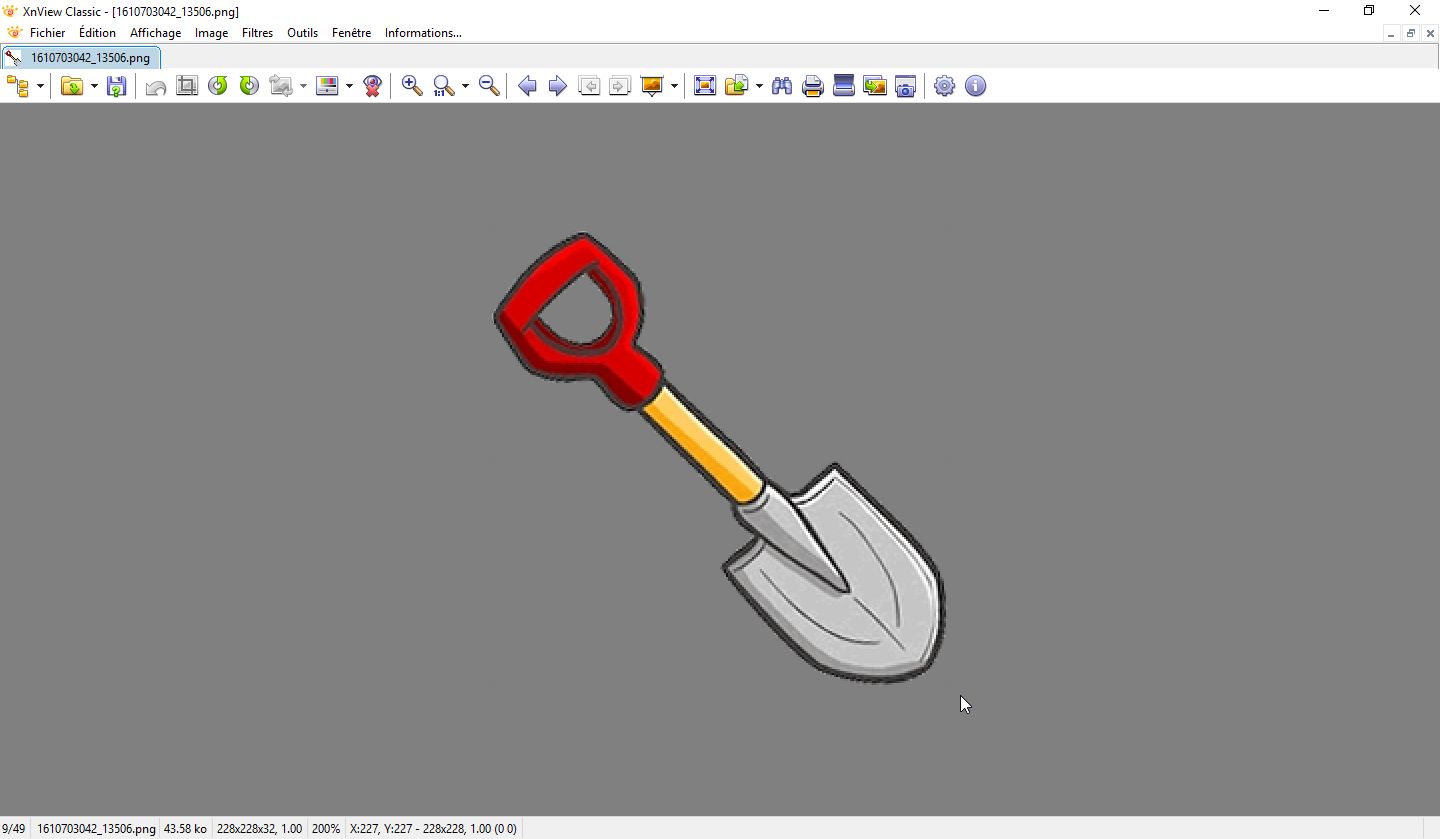Image resolution: width=1440 pixels, height=839 pixels.
Task: Expand the dropdown arrow beside convert icon
Action: (303, 86)
